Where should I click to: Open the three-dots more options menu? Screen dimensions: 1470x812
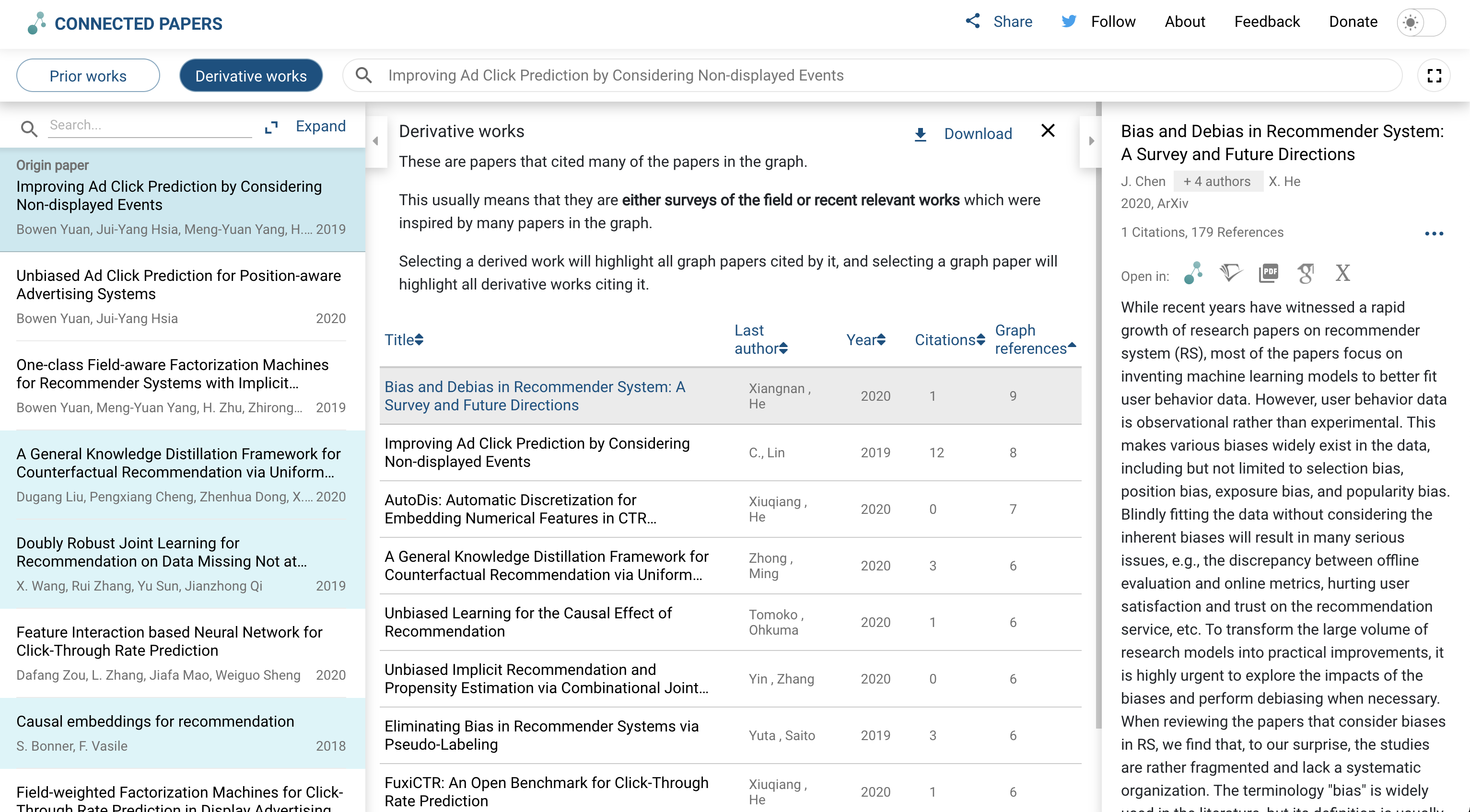tap(1434, 233)
